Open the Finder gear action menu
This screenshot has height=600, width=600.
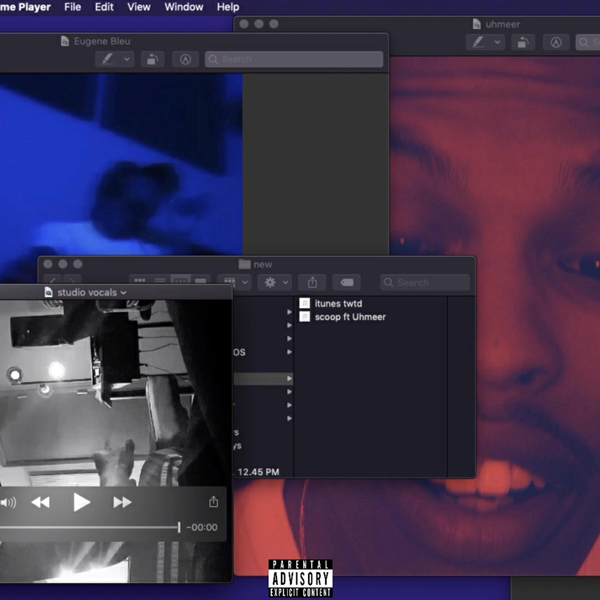point(275,282)
